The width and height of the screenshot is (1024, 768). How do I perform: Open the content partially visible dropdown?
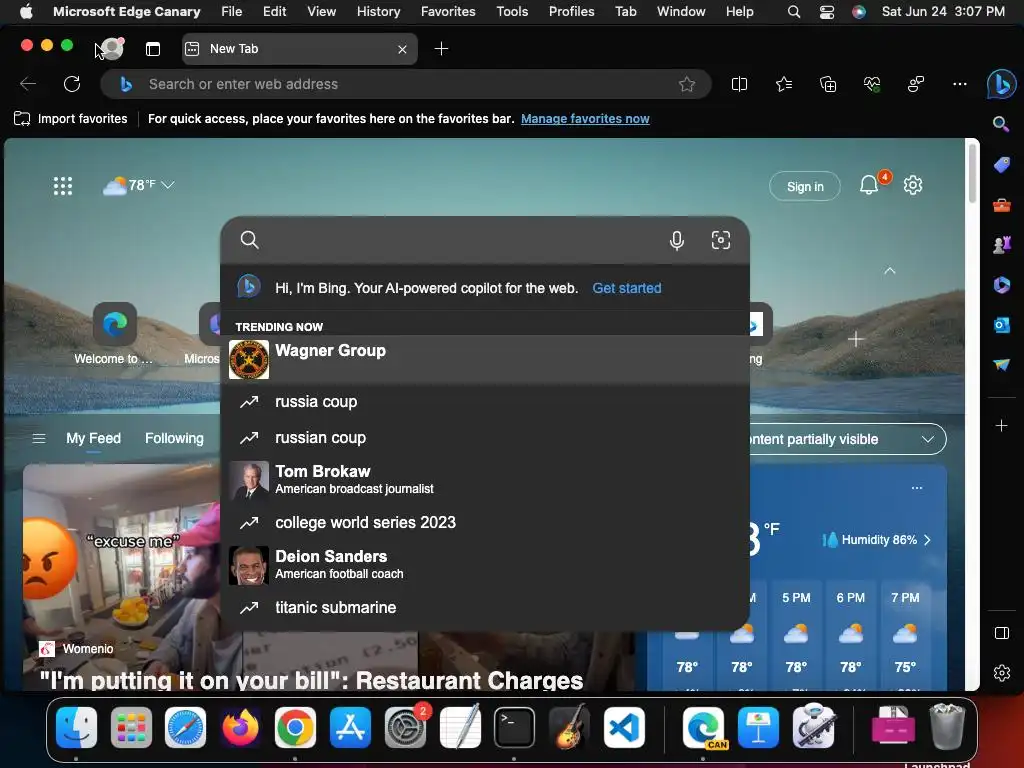coord(848,440)
